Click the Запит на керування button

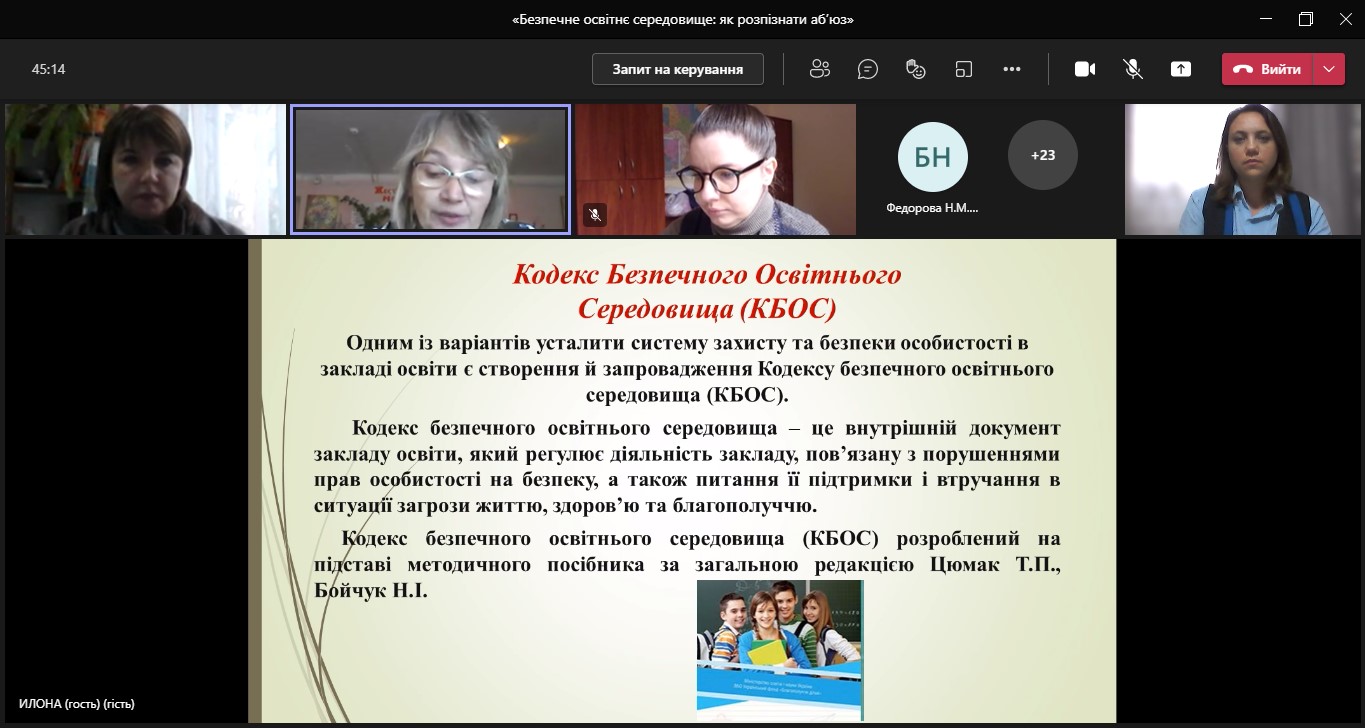tap(677, 69)
